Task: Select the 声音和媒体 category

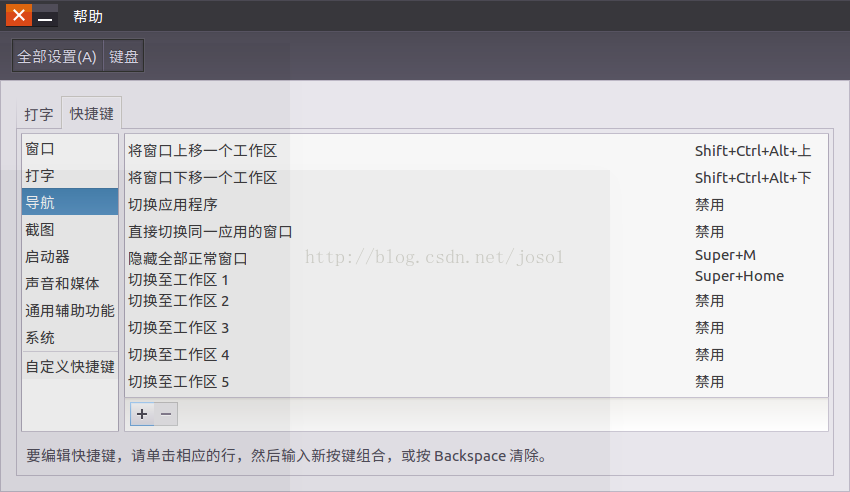Action: tap(70, 283)
